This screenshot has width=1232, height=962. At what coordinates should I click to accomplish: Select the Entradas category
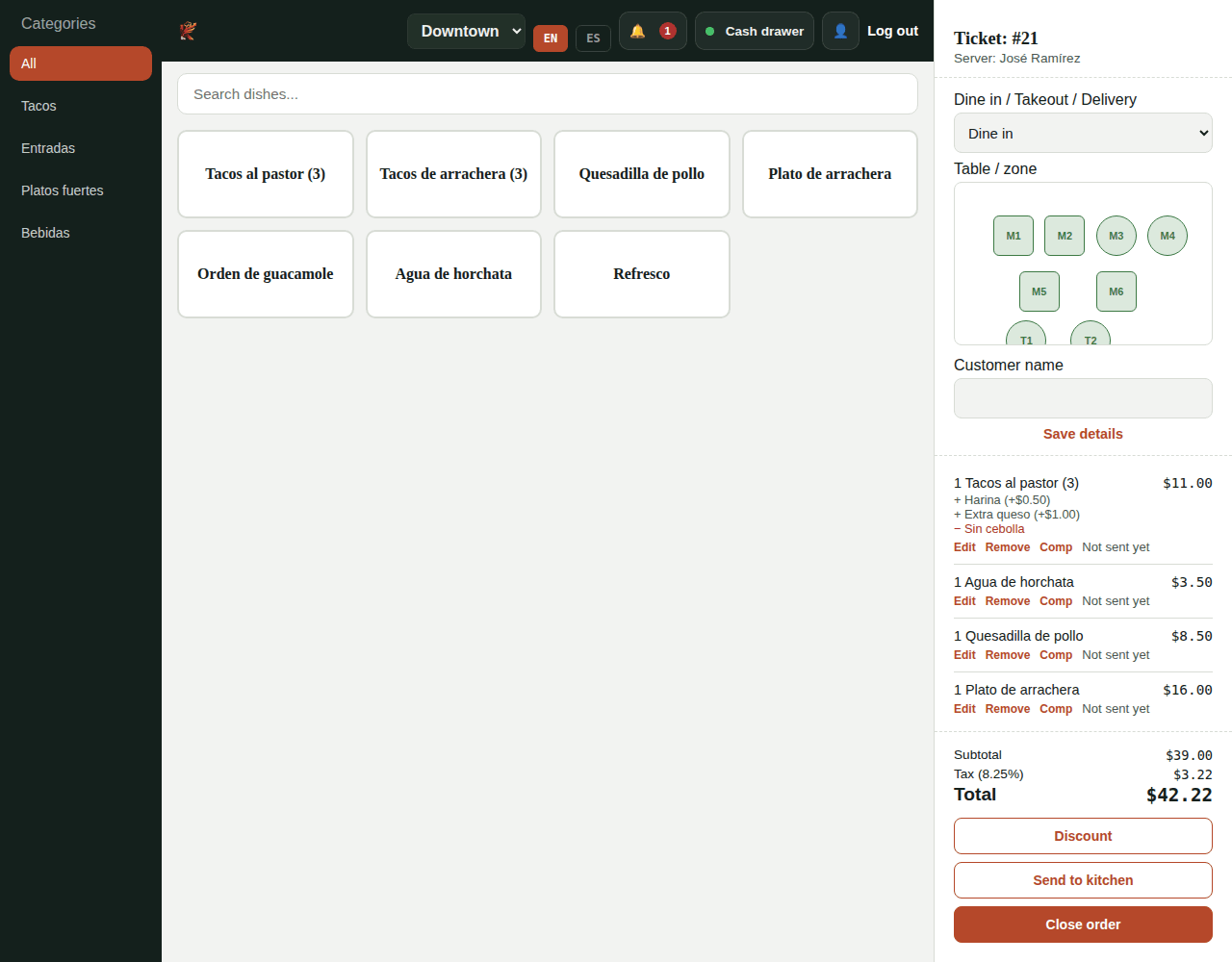coord(81,148)
